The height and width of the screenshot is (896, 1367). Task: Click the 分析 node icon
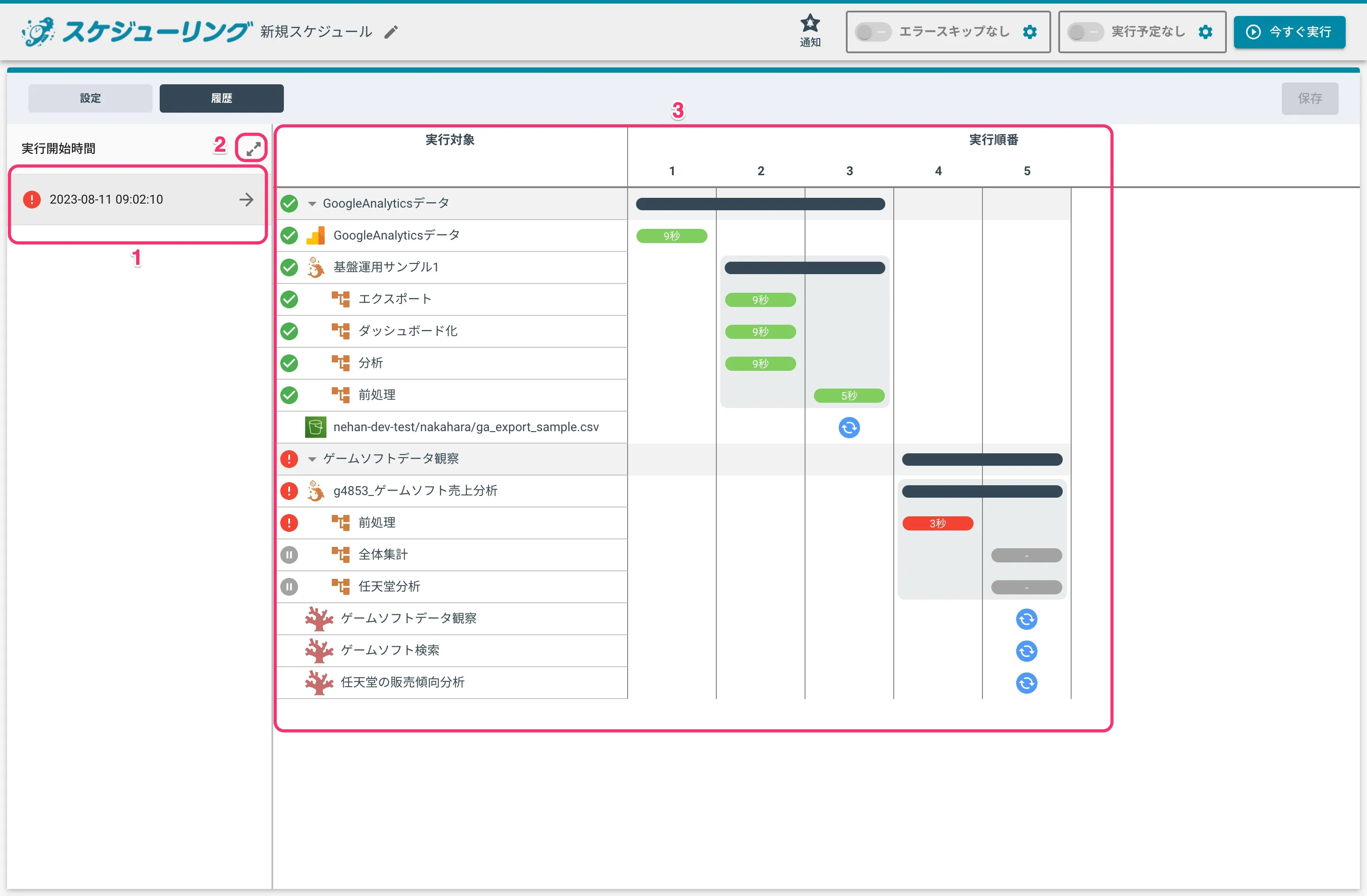341,363
